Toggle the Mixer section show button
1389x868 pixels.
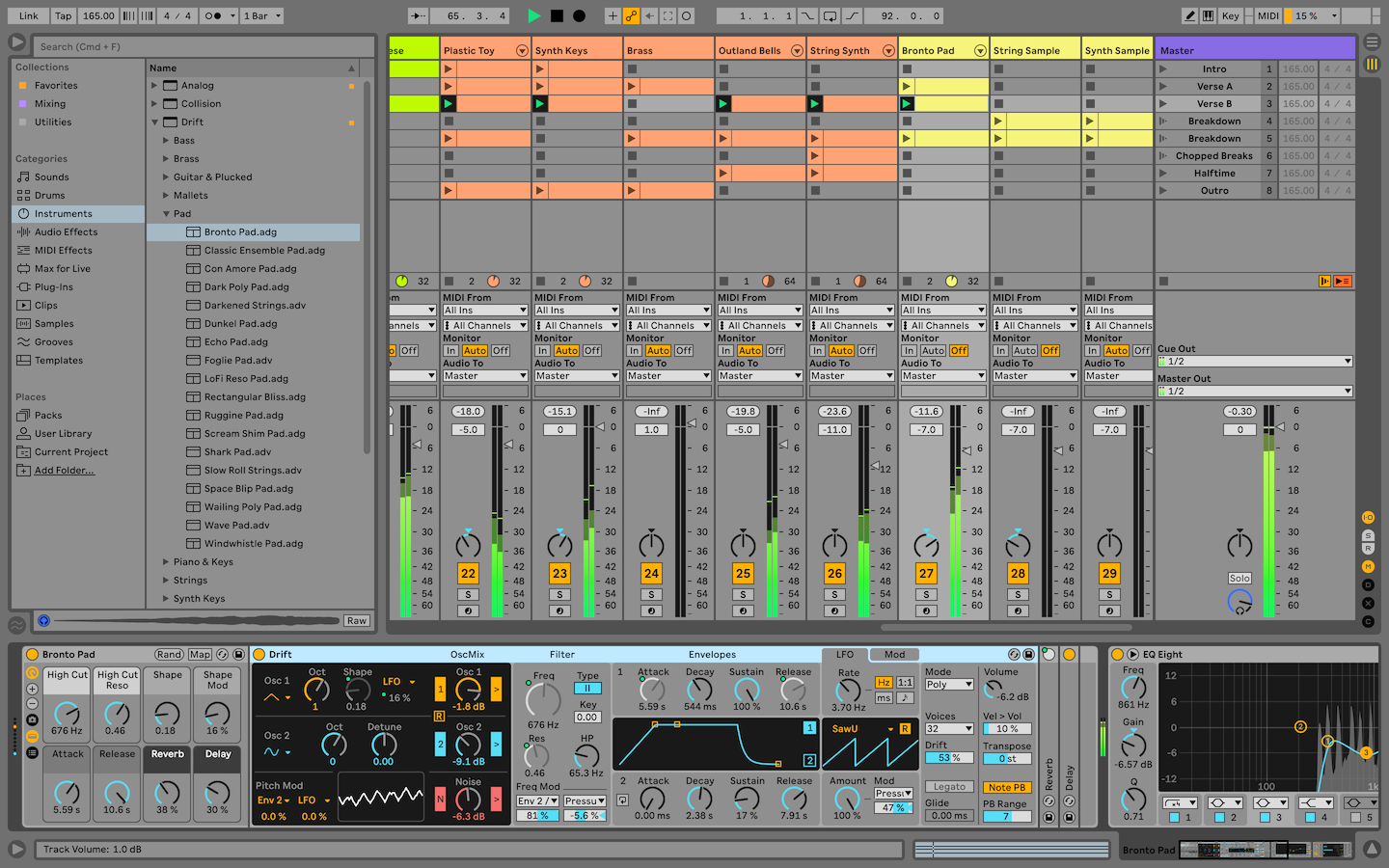[1368, 566]
